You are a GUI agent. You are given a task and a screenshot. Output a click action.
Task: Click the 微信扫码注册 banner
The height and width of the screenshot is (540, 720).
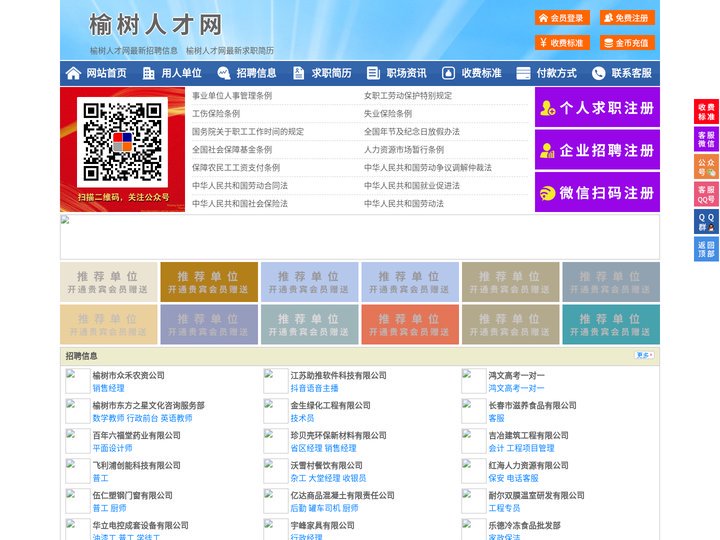pyautogui.click(x=597, y=192)
